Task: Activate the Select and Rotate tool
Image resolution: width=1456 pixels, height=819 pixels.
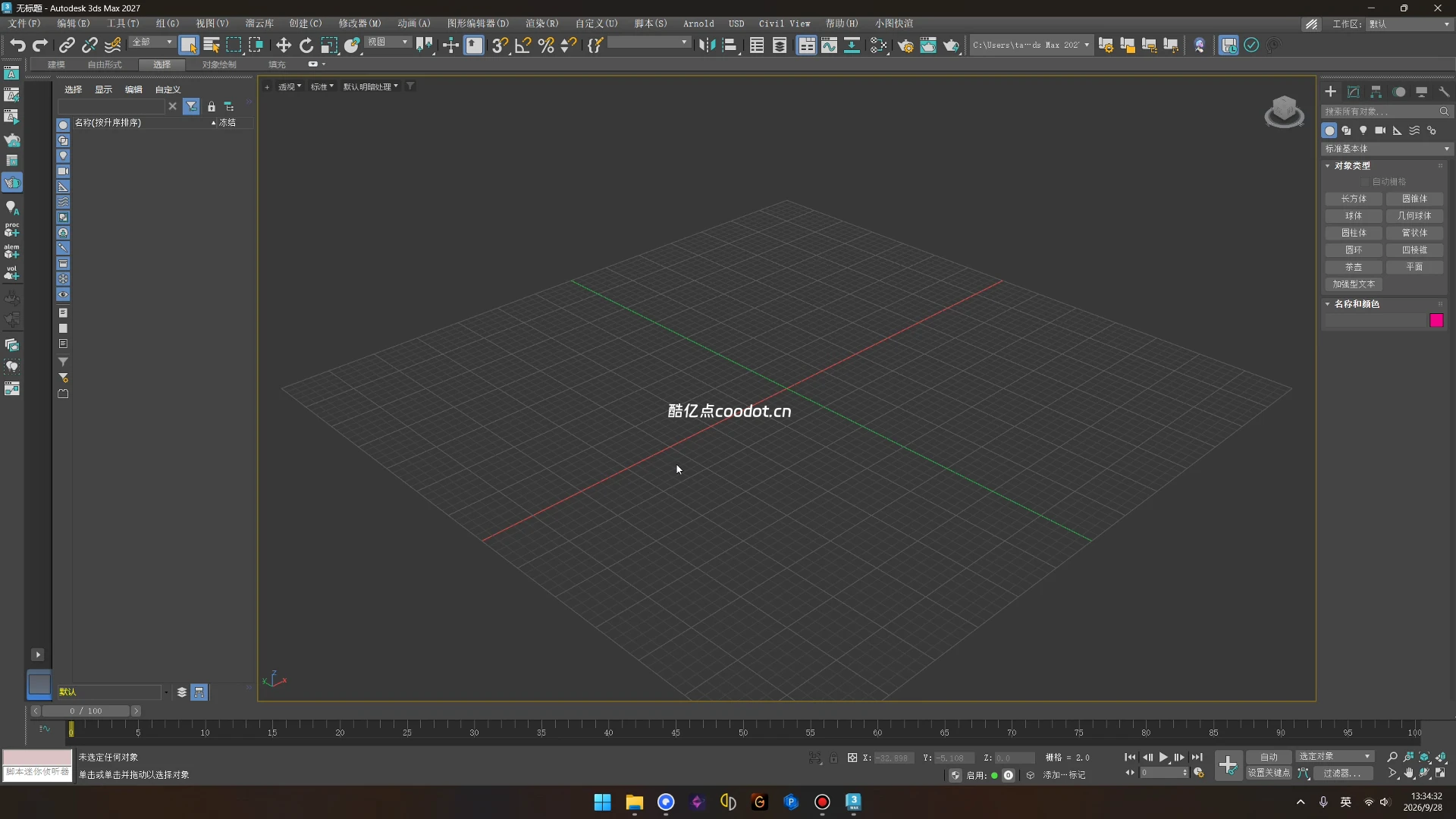Action: (x=306, y=45)
